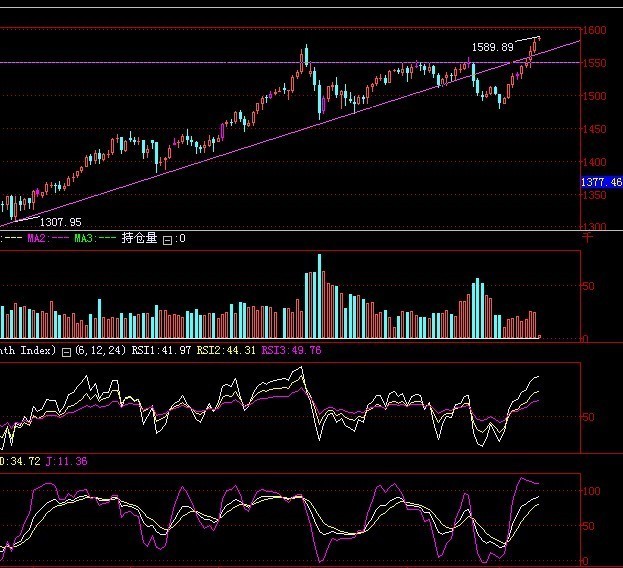623x568 pixels.
Task: Click the 持仓量 open interest label
Action: (140, 239)
